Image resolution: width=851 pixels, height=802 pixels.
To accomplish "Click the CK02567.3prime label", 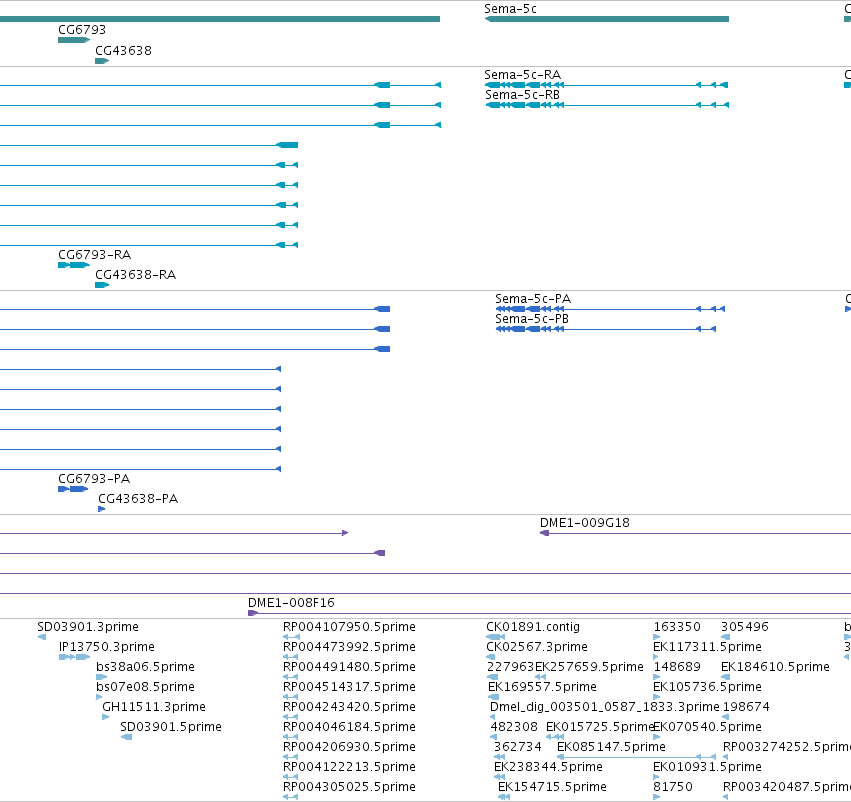I will [x=536, y=647].
